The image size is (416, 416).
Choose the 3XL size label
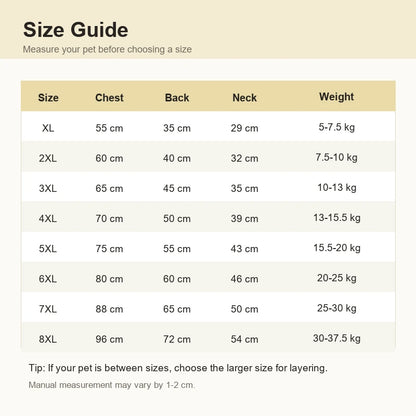[x=48, y=188]
